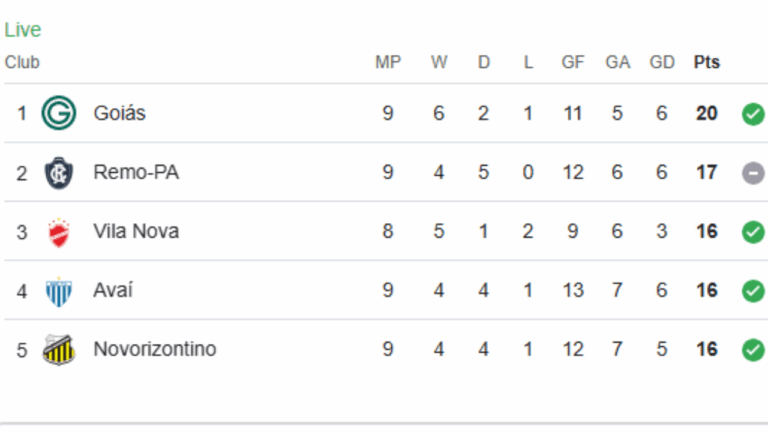
Task: Click Novorizontino green checkmark status icon
Action: point(753,350)
